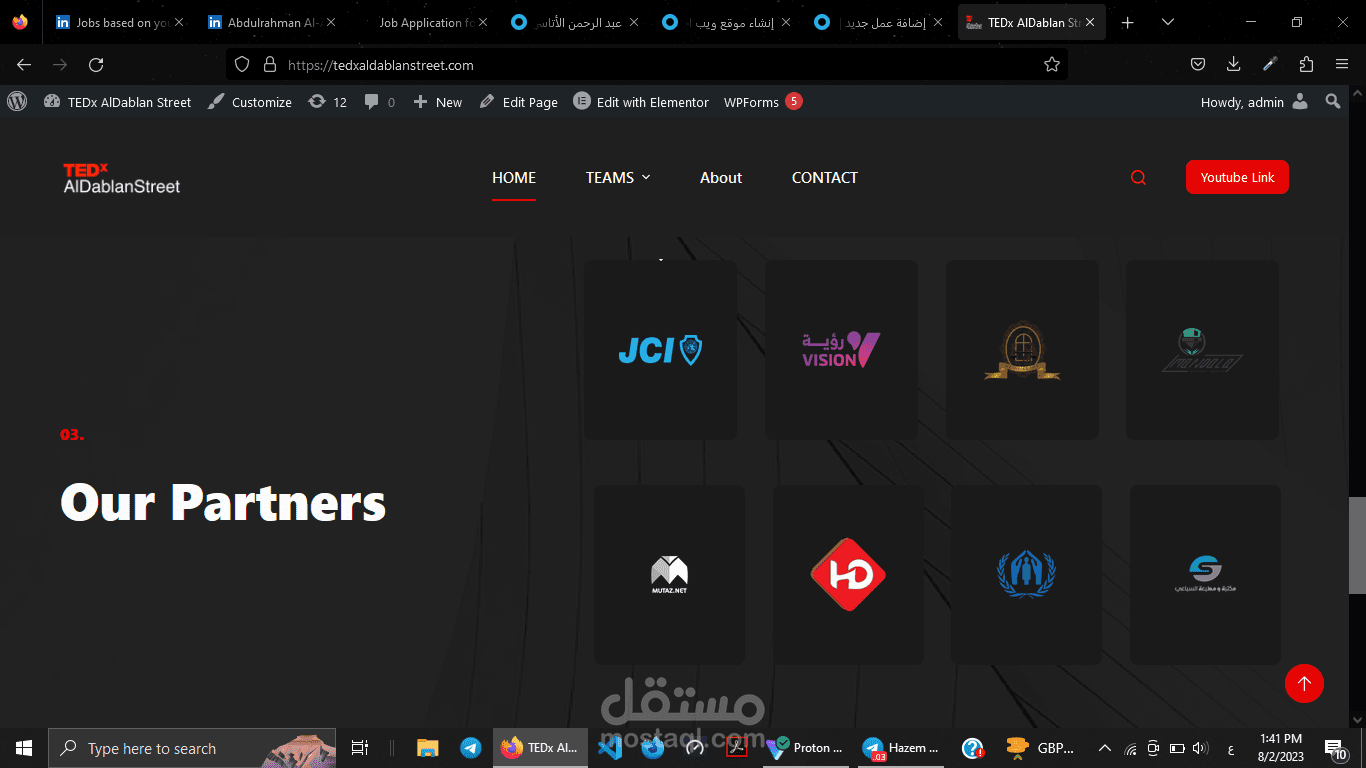
Task: Click the page vertical scrollbar thumb
Action: point(1357,546)
